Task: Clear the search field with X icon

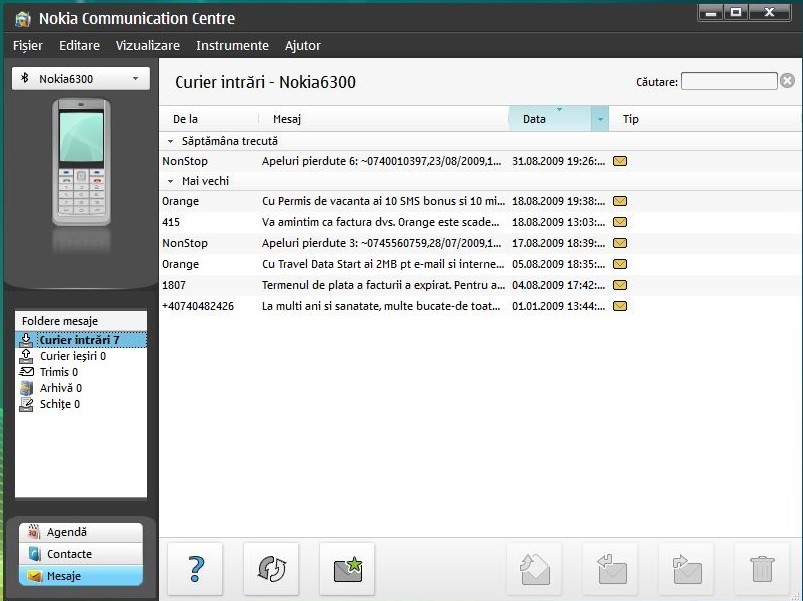Action: pos(788,81)
